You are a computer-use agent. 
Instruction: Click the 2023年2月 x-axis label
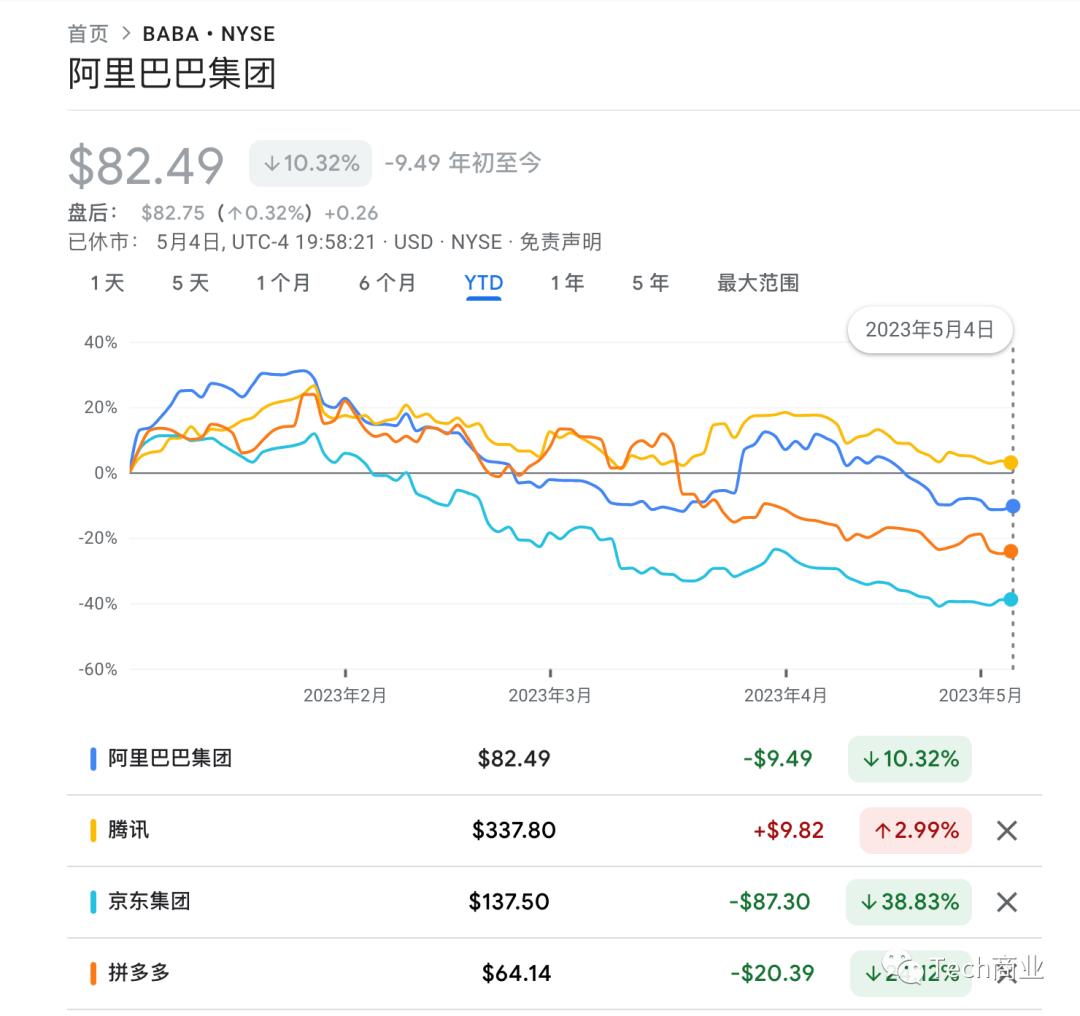point(345,696)
